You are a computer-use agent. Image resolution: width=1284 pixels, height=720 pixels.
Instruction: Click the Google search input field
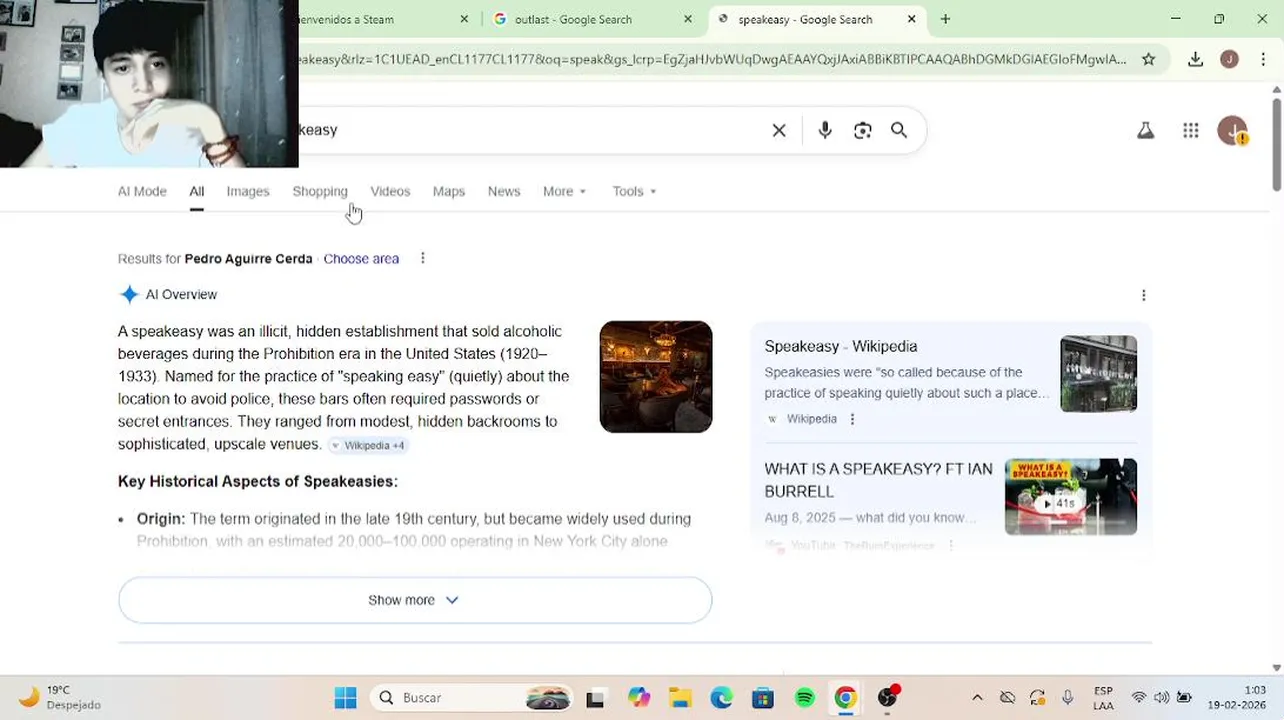pos(530,130)
